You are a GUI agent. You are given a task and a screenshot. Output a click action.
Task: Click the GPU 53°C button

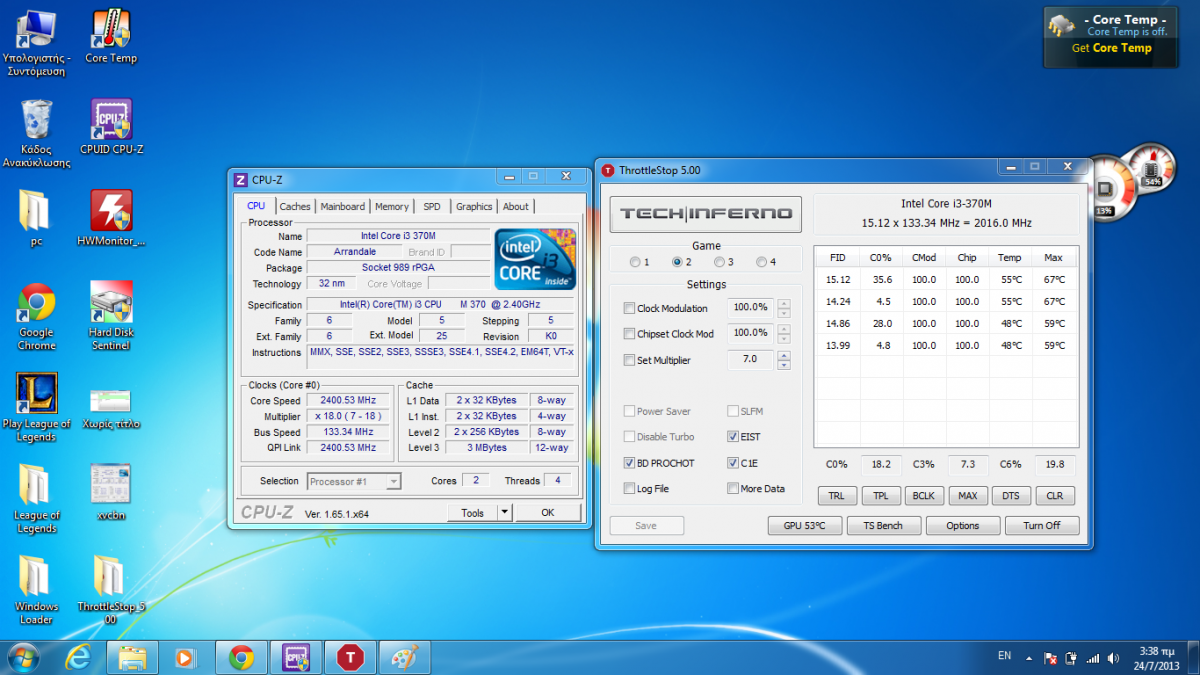[805, 525]
